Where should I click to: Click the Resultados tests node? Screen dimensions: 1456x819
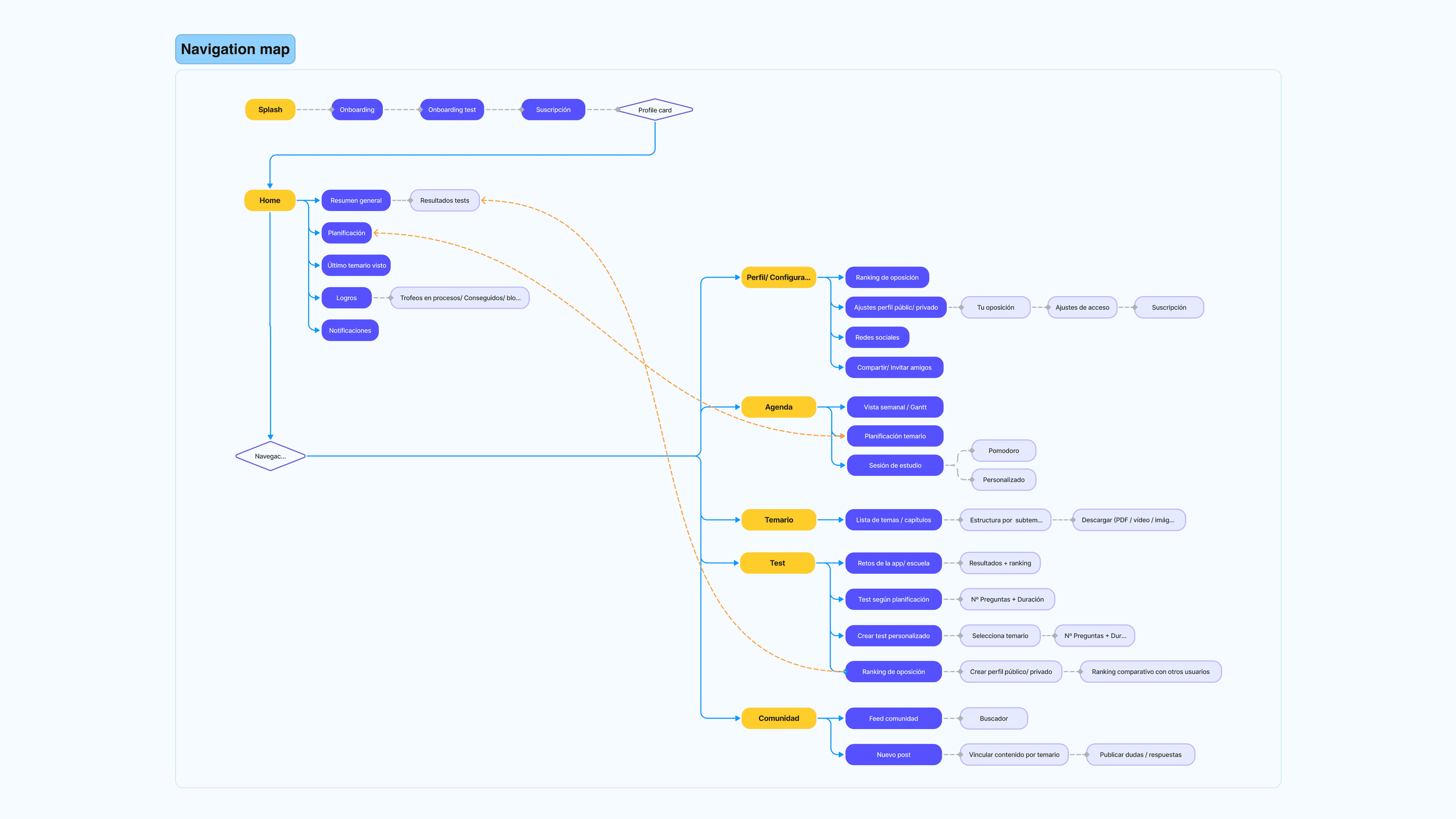point(444,201)
